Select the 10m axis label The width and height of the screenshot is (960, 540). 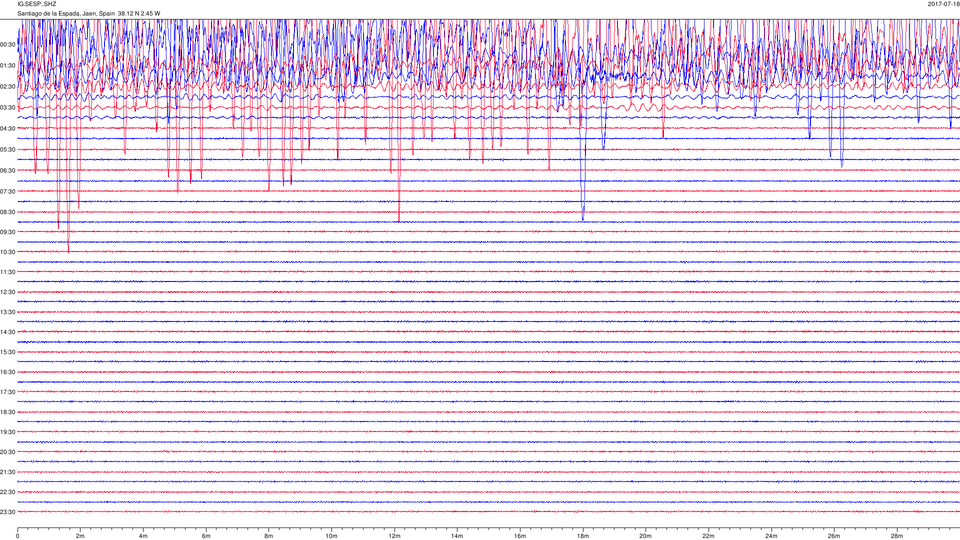331,536
